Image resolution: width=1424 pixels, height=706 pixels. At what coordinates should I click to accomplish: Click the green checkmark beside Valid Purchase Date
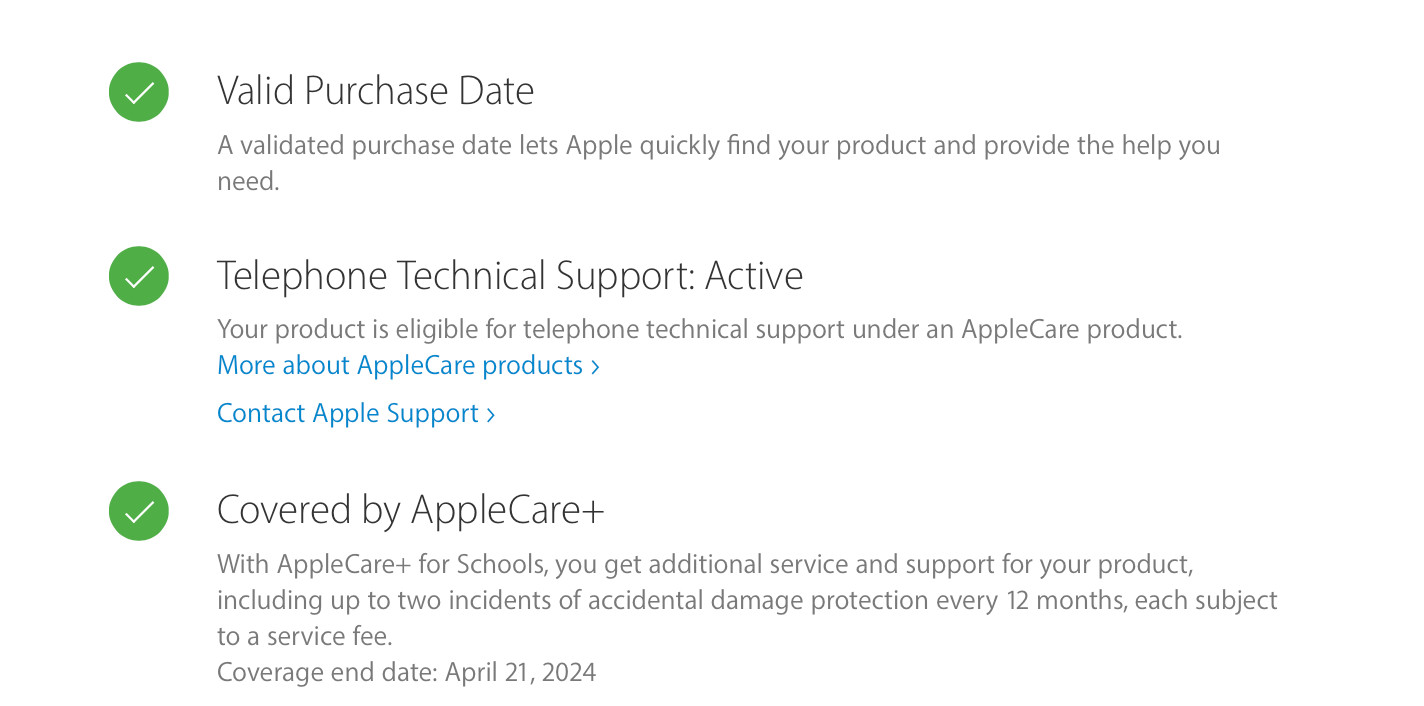click(x=139, y=92)
